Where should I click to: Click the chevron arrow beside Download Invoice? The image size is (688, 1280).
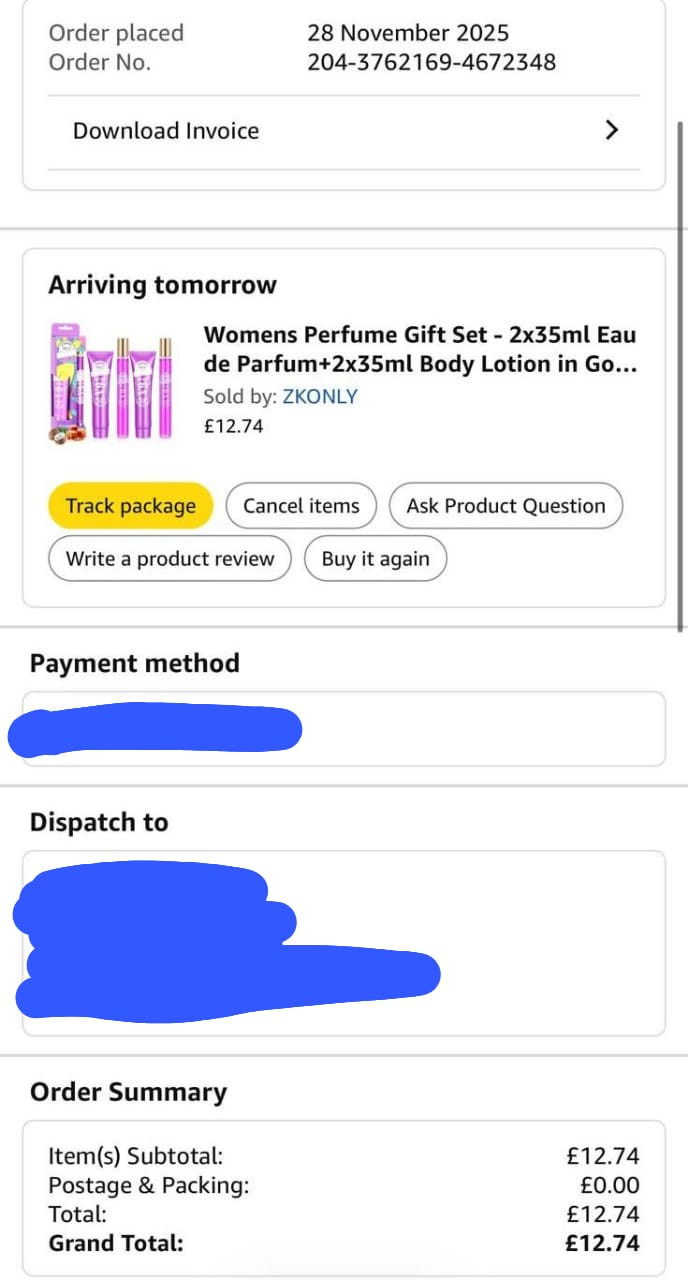(613, 131)
